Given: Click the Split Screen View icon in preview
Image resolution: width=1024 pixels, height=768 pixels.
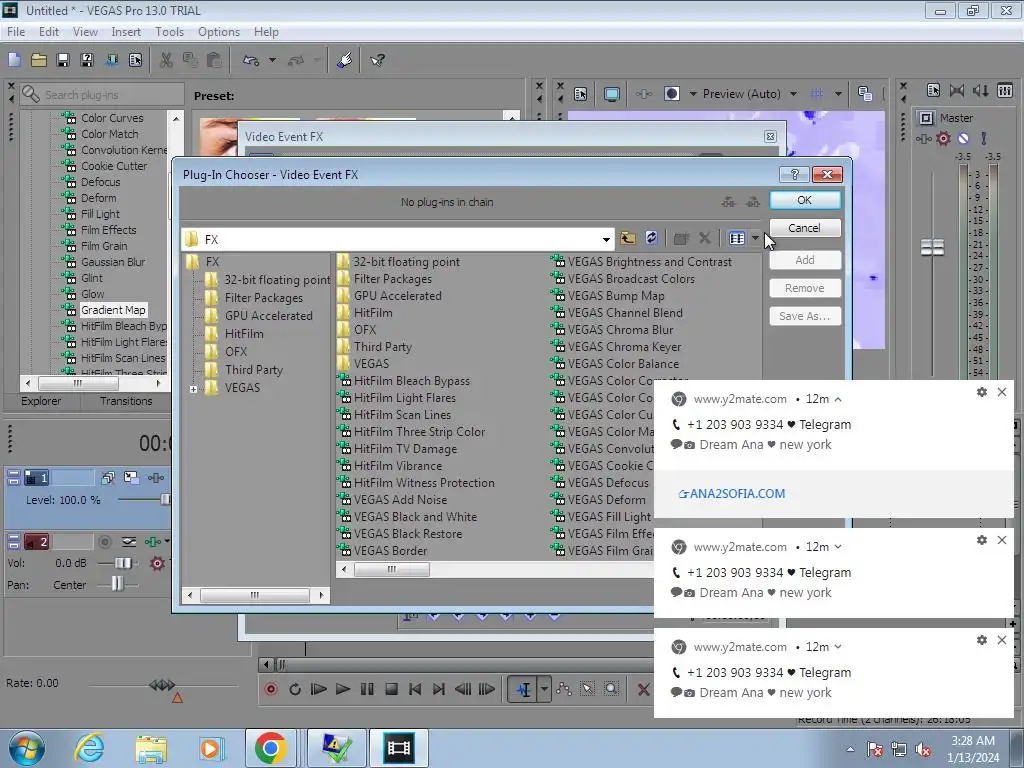Looking at the screenshot, I should tap(672, 94).
